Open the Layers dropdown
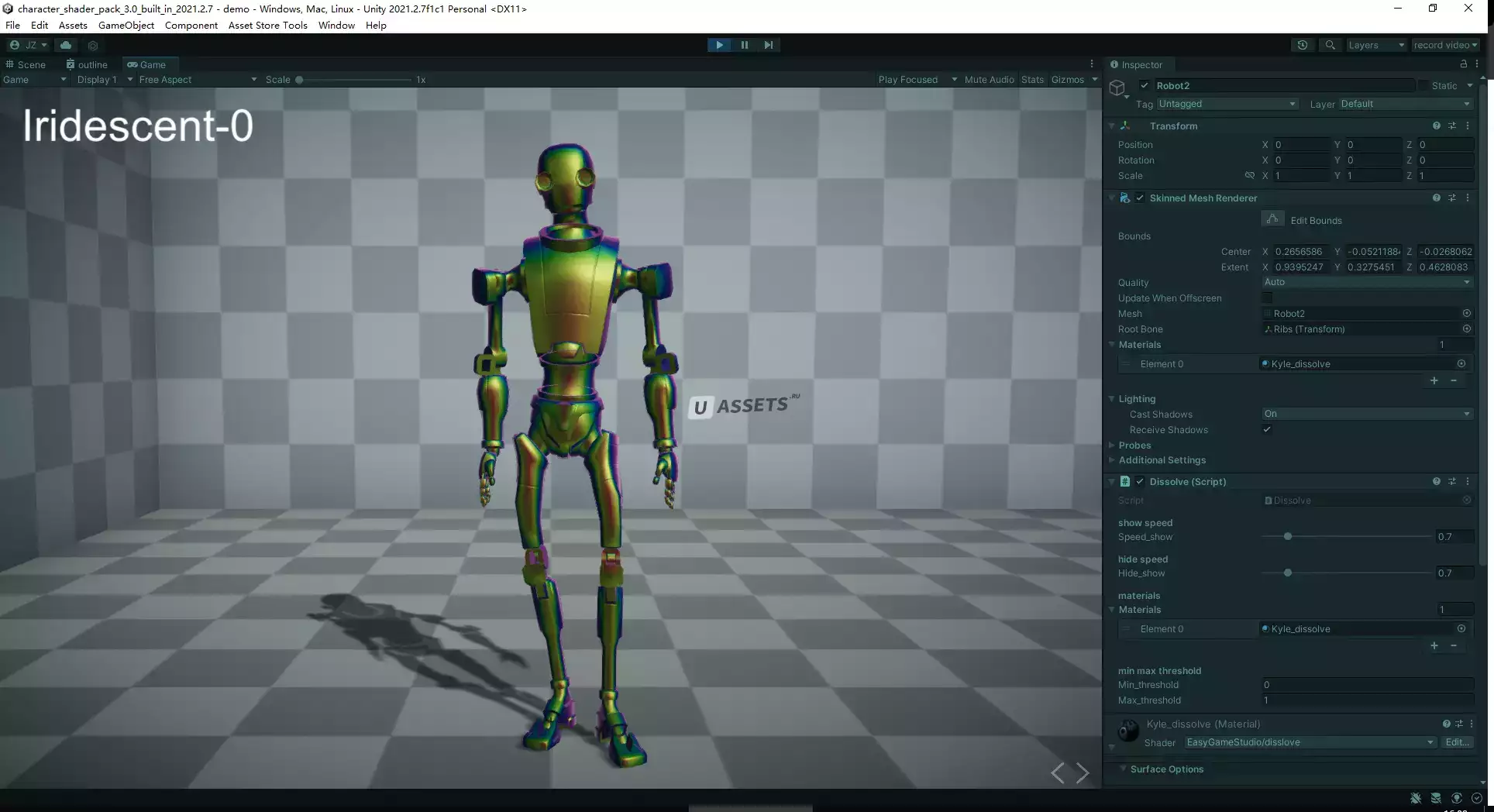 [1375, 45]
